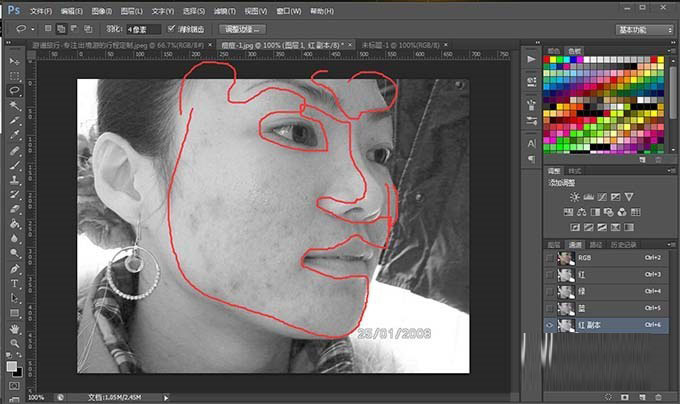Image resolution: width=680 pixels, height=404 pixels.
Task: Select the Type (T) tool
Action: (15, 283)
